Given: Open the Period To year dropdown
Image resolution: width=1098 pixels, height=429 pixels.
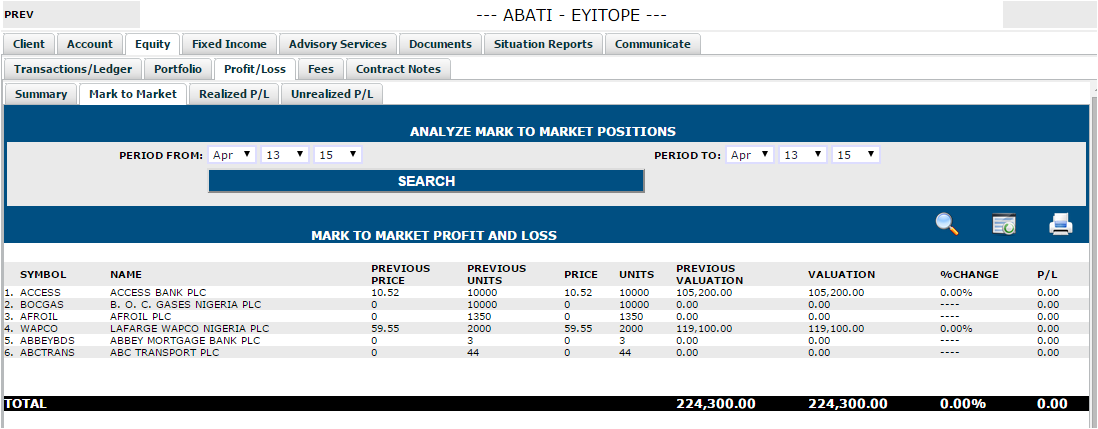Looking at the screenshot, I should click(x=856, y=155).
